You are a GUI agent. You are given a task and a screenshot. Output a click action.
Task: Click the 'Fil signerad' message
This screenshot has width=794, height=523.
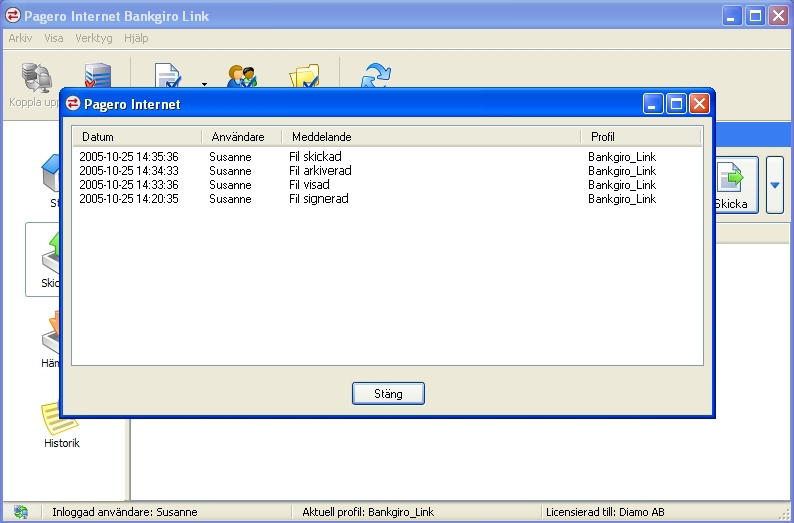[319, 199]
